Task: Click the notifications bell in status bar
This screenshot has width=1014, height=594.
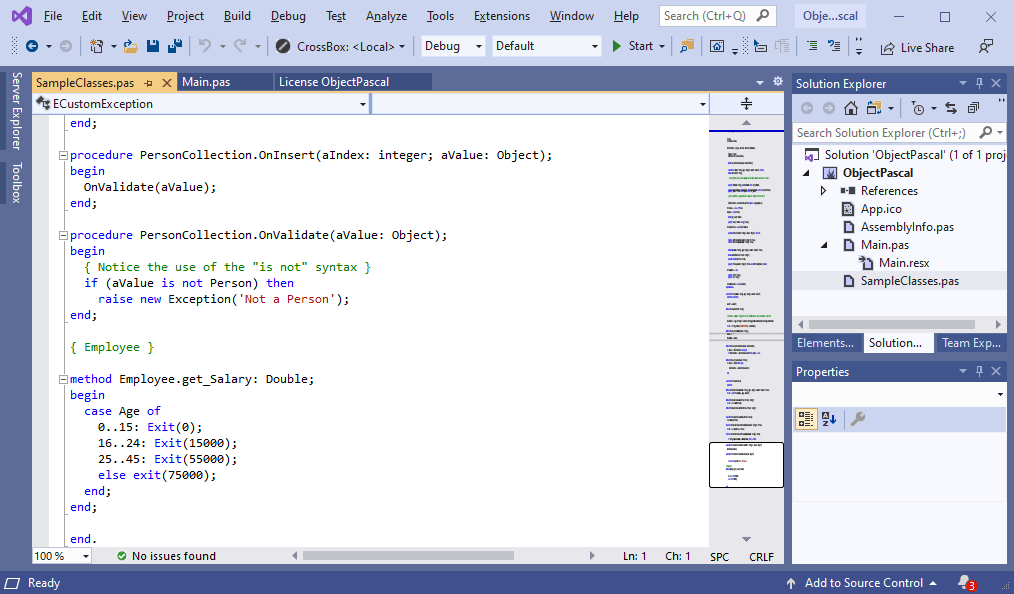Action: point(964,582)
